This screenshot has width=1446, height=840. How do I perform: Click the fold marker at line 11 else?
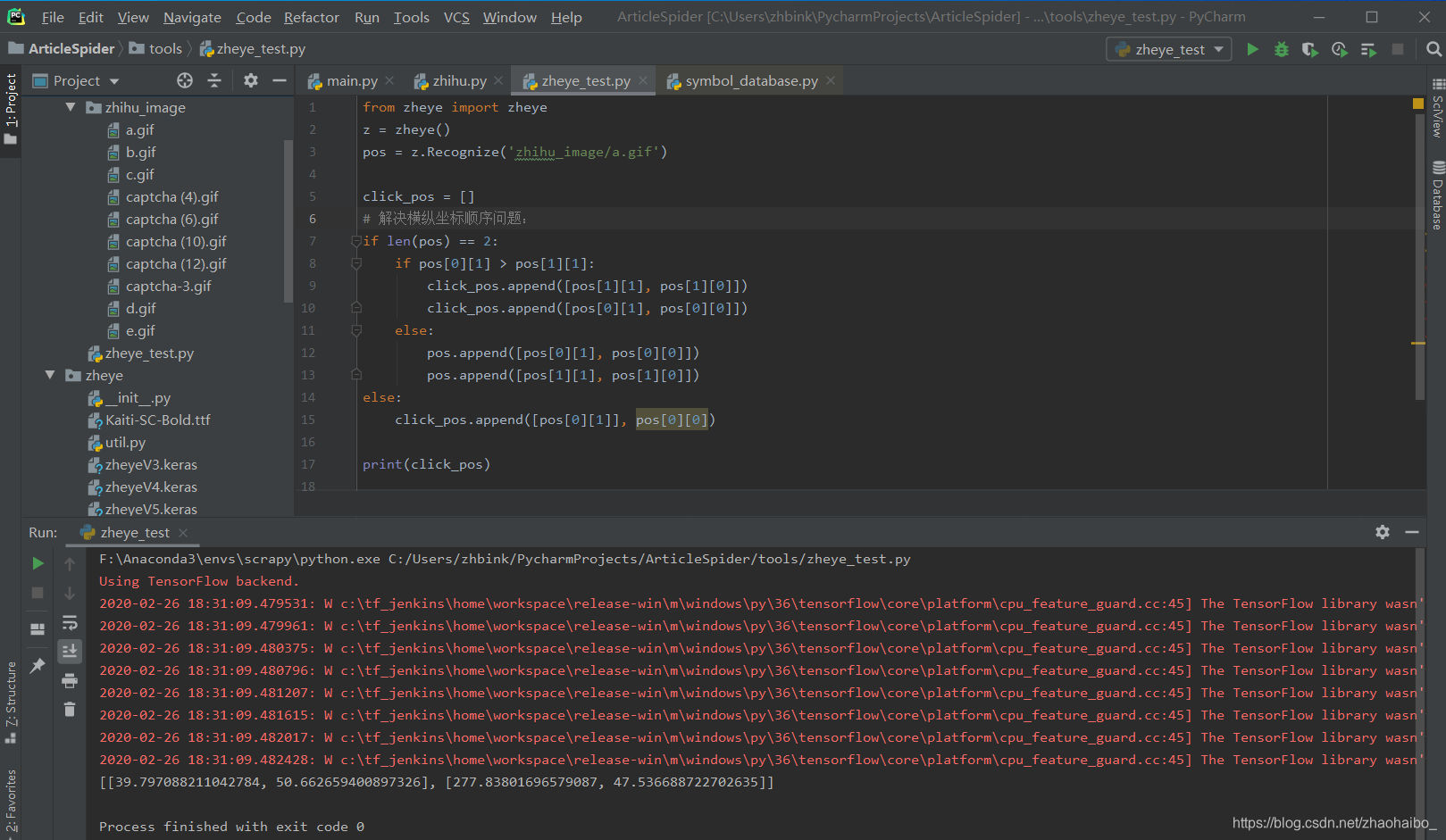click(356, 330)
